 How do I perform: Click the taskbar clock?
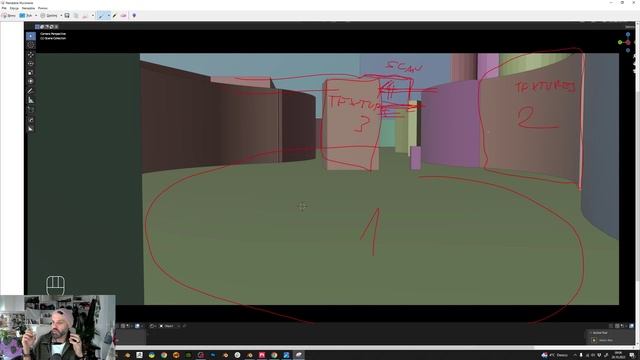pyautogui.click(x=618, y=355)
